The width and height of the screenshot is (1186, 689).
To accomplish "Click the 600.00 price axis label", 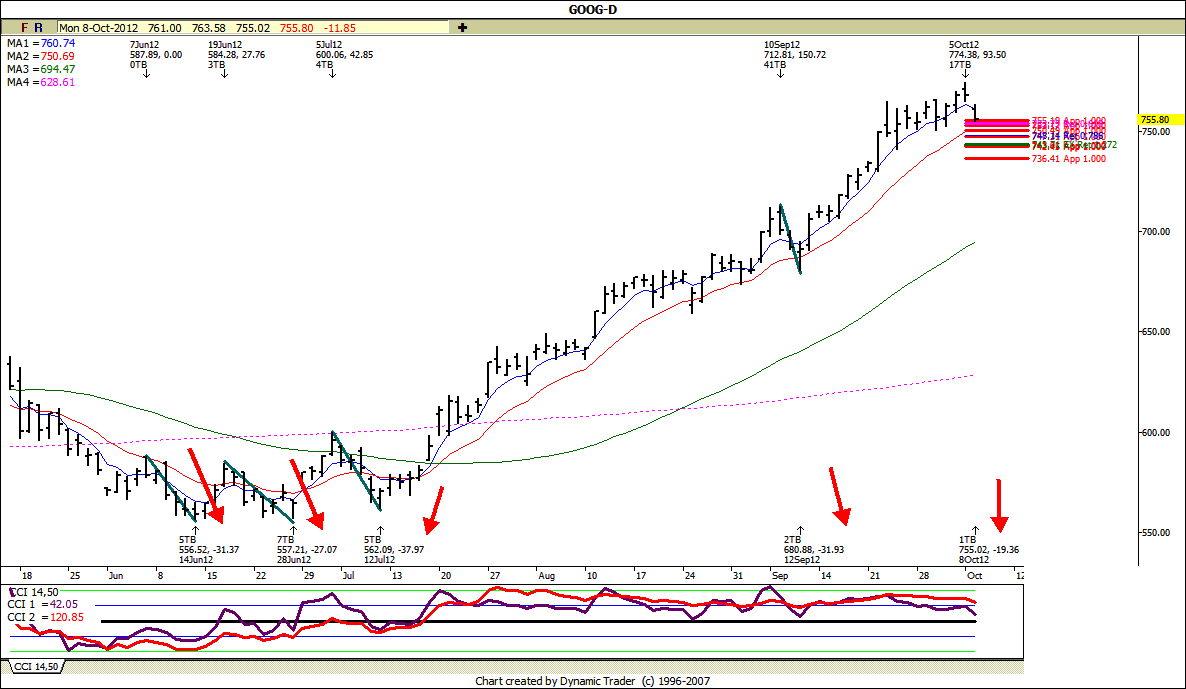I will click(1155, 432).
